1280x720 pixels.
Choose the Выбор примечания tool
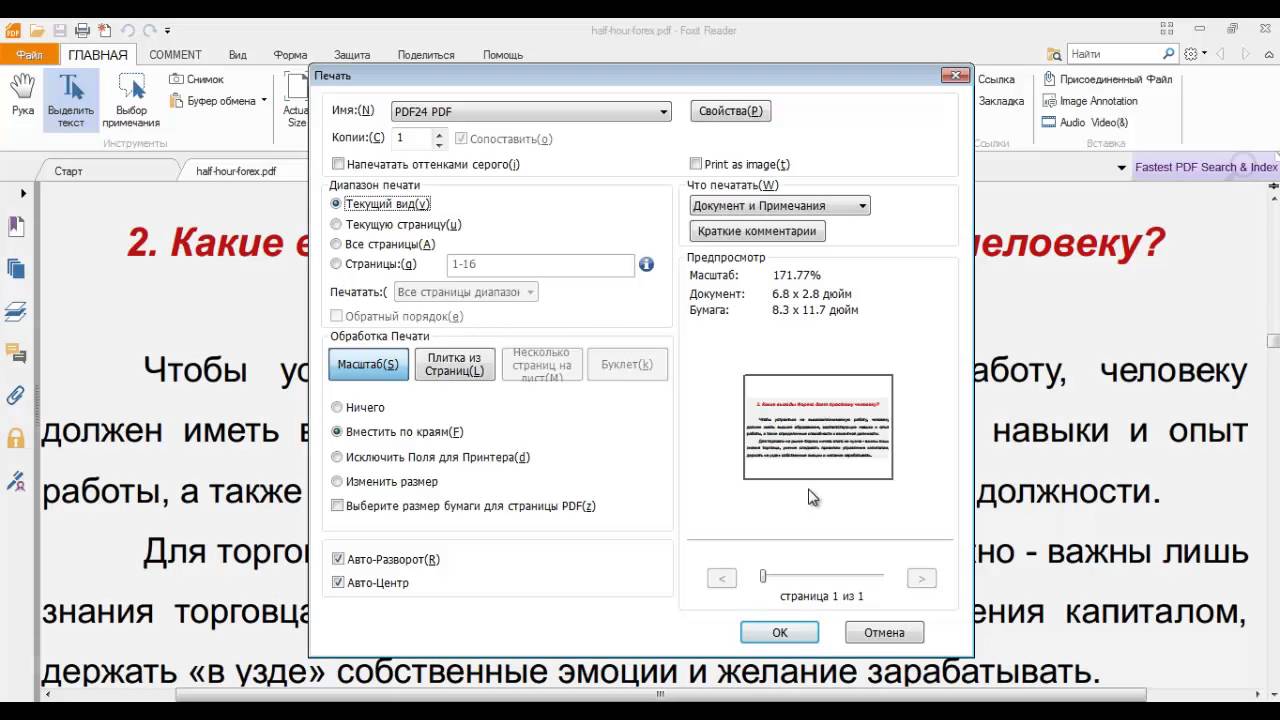(131, 99)
